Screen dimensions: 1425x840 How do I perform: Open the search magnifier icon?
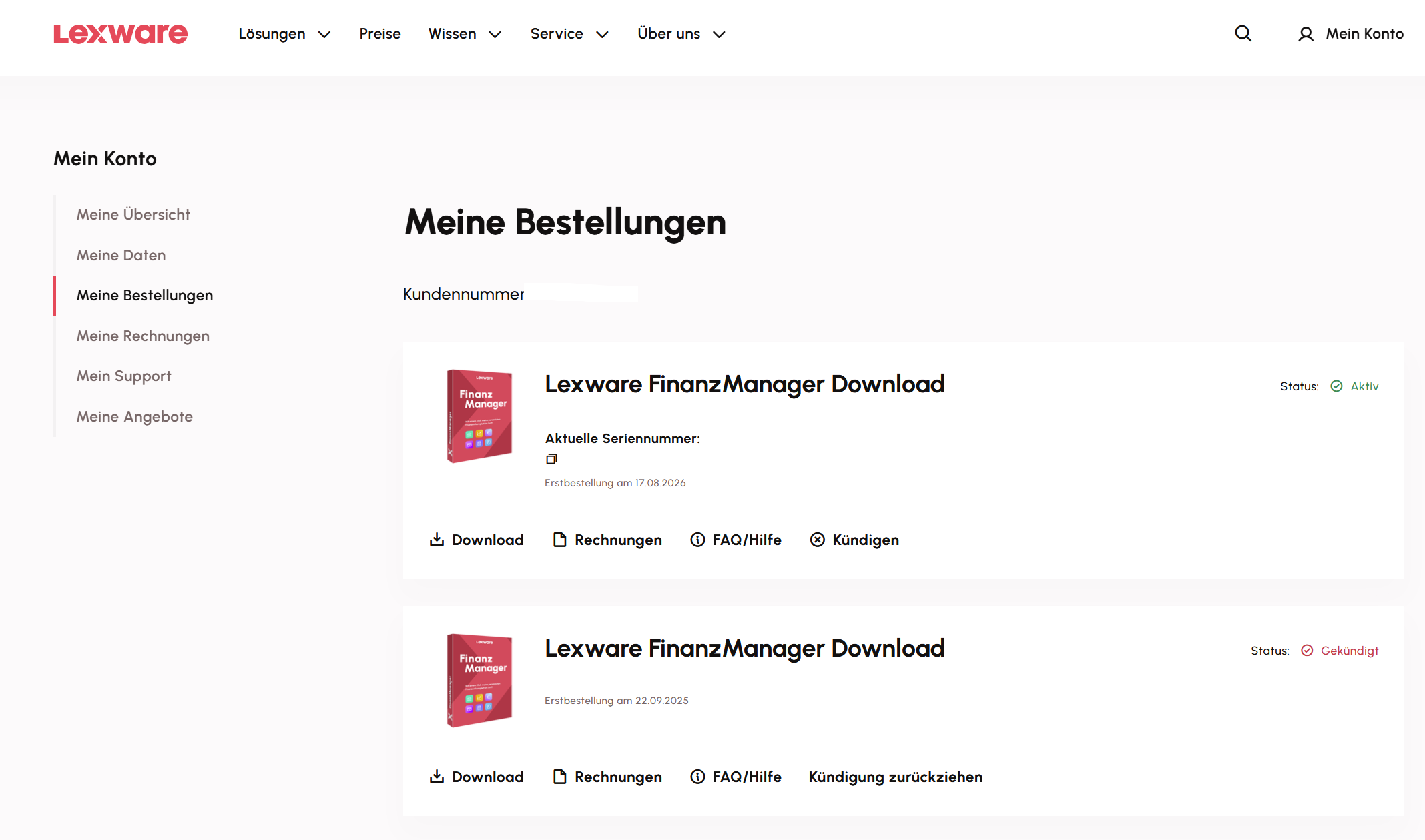click(x=1243, y=33)
